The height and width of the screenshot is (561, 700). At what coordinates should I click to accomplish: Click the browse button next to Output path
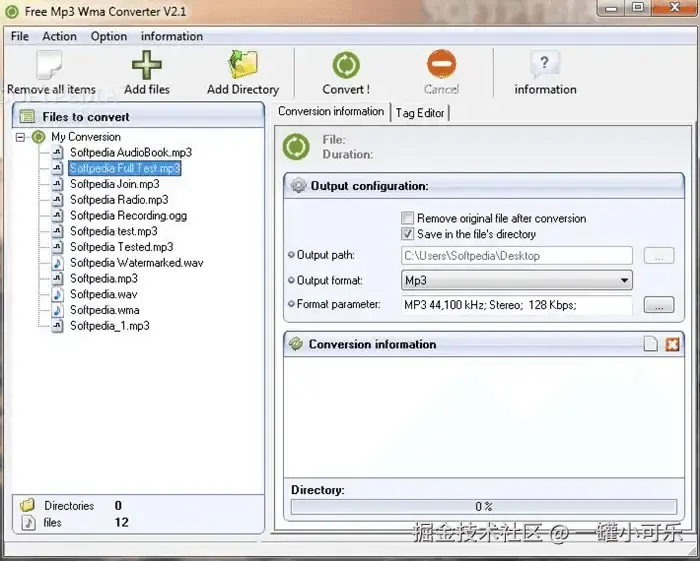(658, 256)
